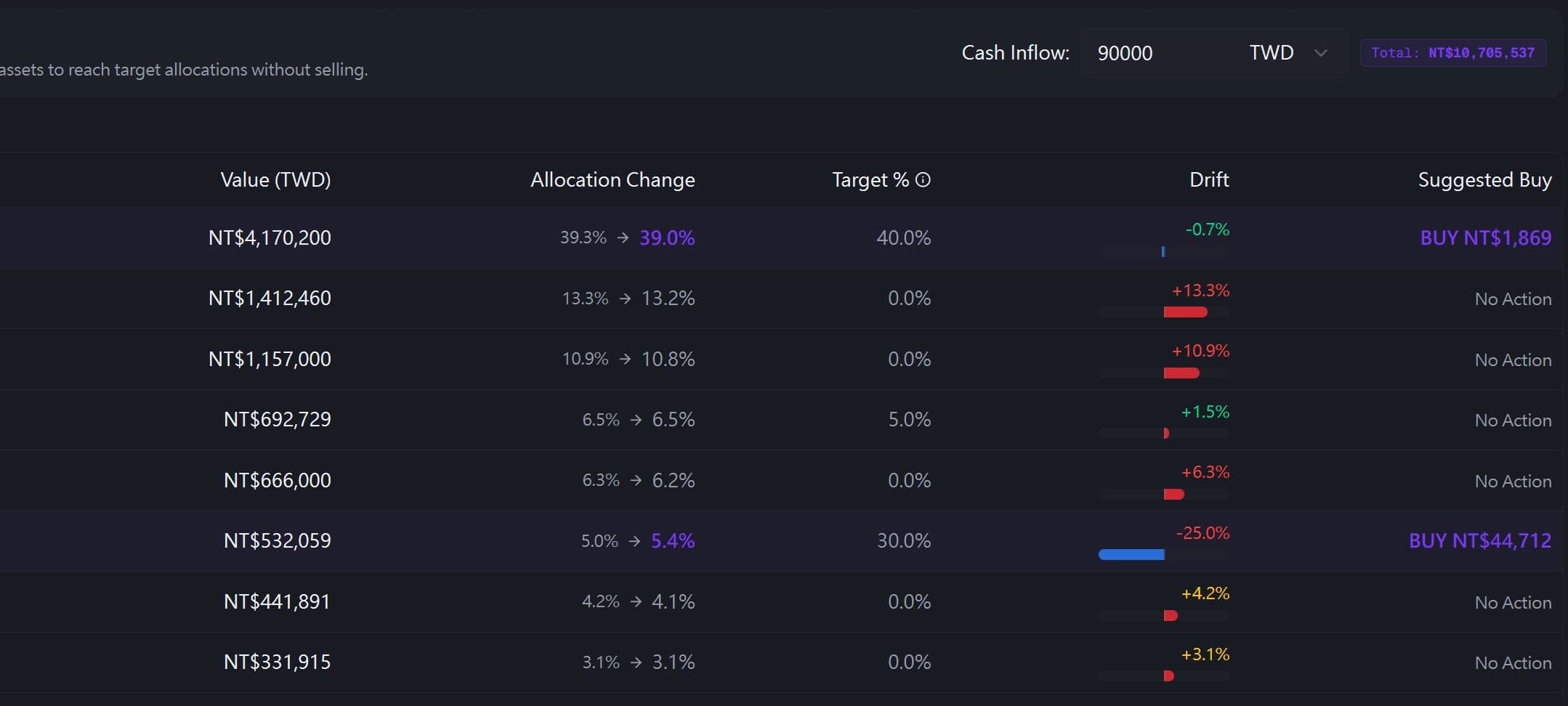Click the currency dropdown chevron arrow

[1321, 53]
